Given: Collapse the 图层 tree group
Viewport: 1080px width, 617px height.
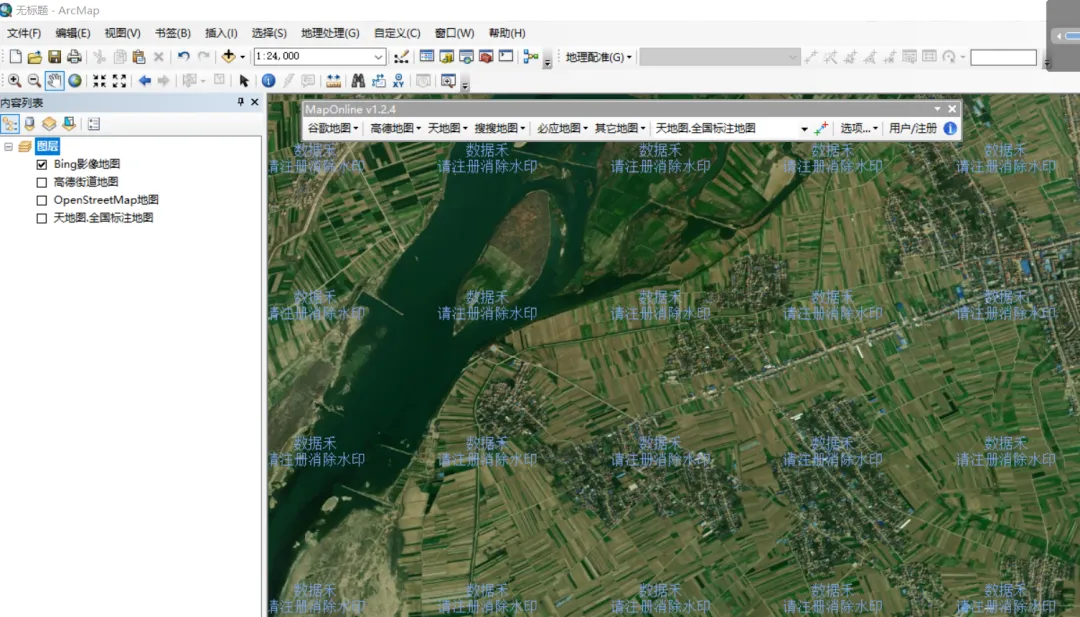Looking at the screenshot, I should coord(9,146).
